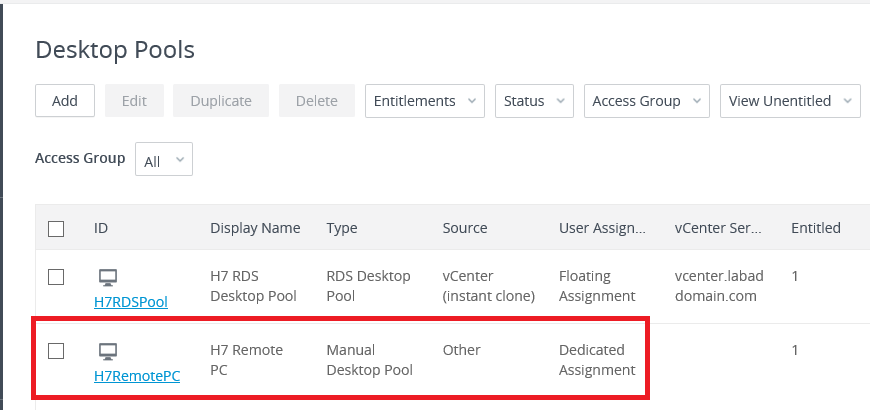Image resolution: width=870 pixels, height=410 pixels.
Task: Toggle the select-all checkbox in table header
Action: pyautogui.click(x=56, y=229)
